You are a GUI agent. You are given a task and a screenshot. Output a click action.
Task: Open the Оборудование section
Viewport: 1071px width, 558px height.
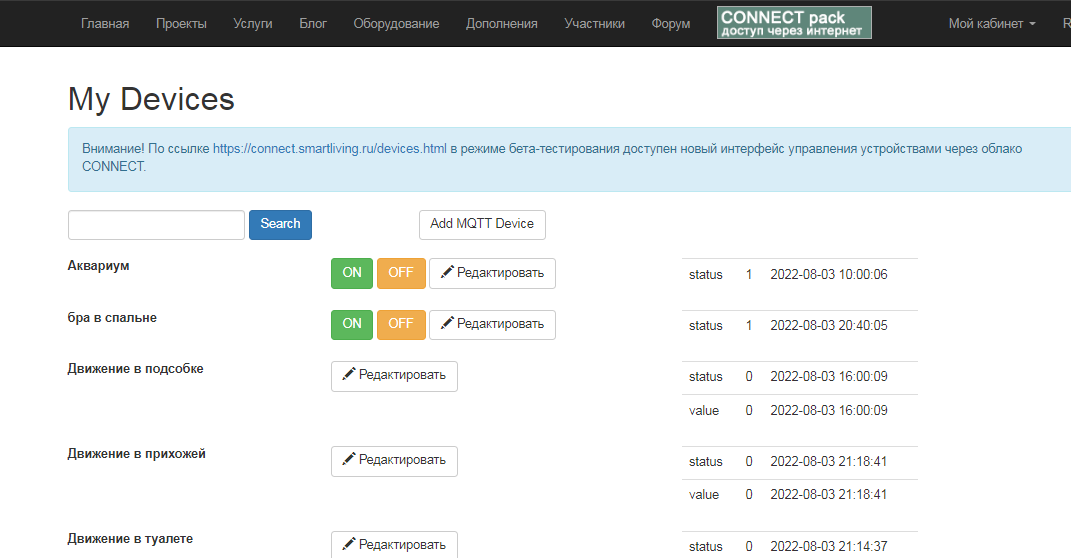pos(396,24)
